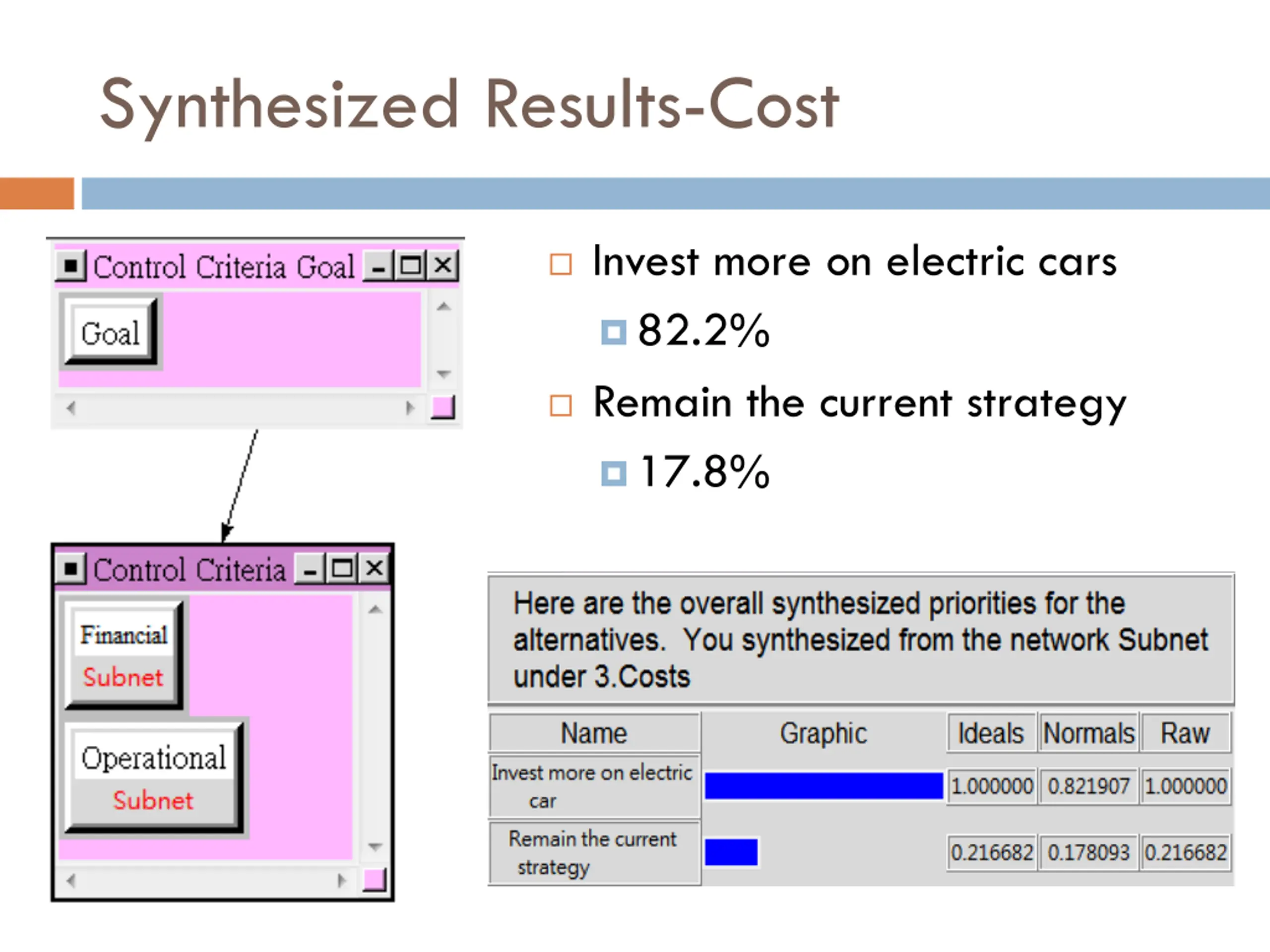This screenshot has height=952, width=1270.
Task: Maximize the Control Criteria Goal window
Action: tap(410, 266)
